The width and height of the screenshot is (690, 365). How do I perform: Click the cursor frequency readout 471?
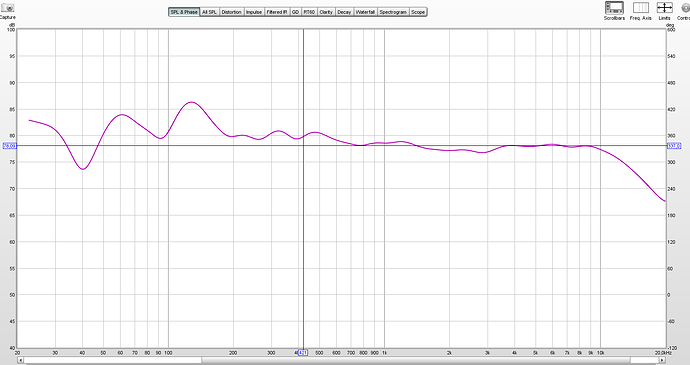(303, 353)
